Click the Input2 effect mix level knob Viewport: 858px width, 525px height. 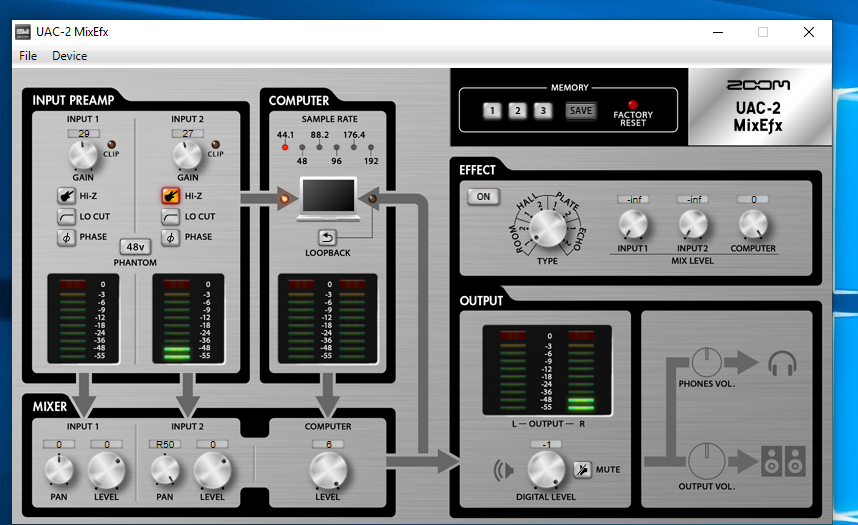[693, 224]
